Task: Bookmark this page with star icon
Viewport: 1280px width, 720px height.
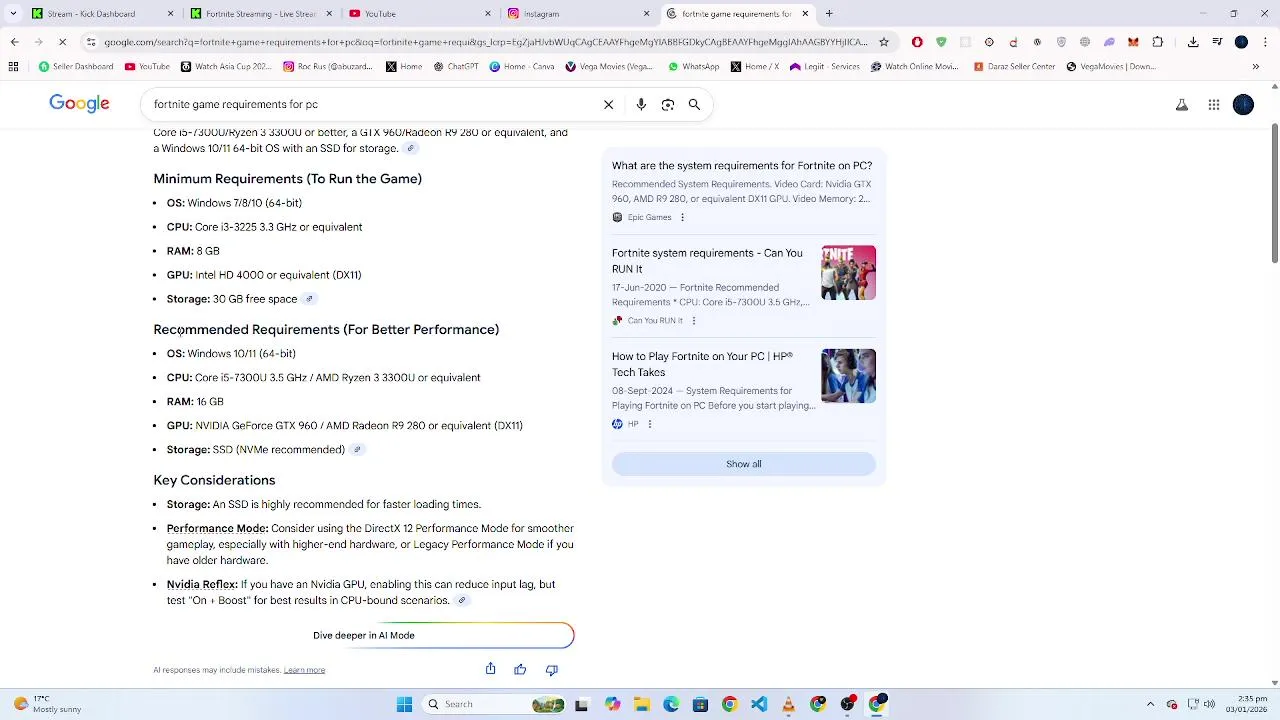Action: (x=884, y=42)
